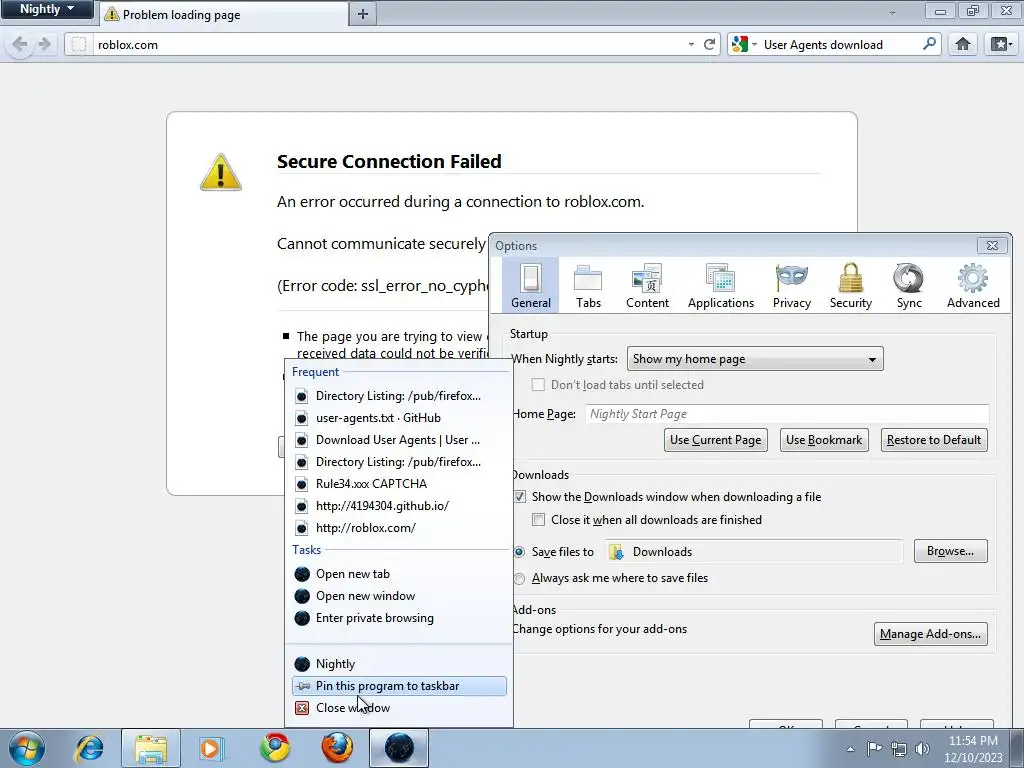Image resolution: width=1024 pixels, height=768 pixels.
Task: Open the Sync options panel
Action: (908, 285)
